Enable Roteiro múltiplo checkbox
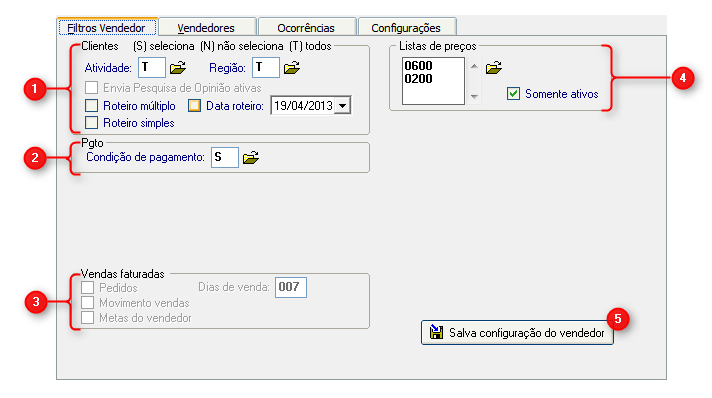712x398 pixels. [x=91, y=106]
